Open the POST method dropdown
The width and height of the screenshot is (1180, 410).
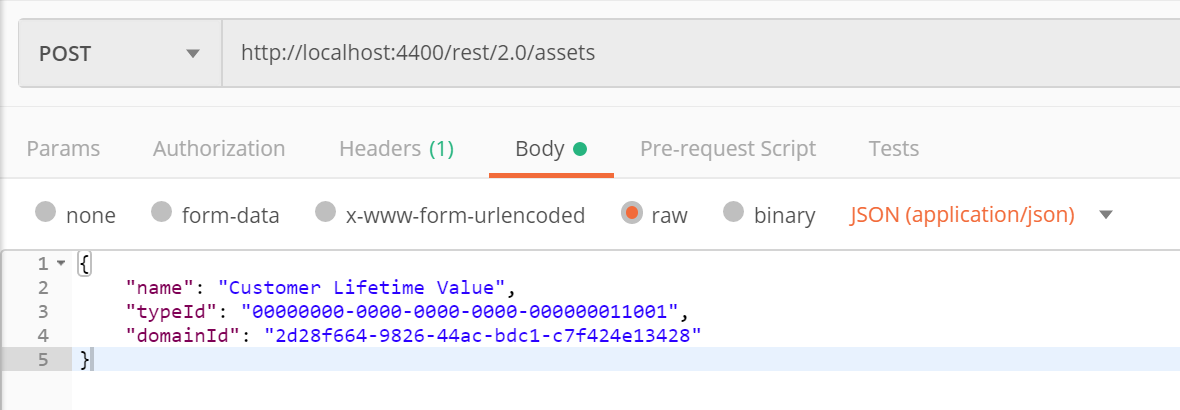click(120, 53)
